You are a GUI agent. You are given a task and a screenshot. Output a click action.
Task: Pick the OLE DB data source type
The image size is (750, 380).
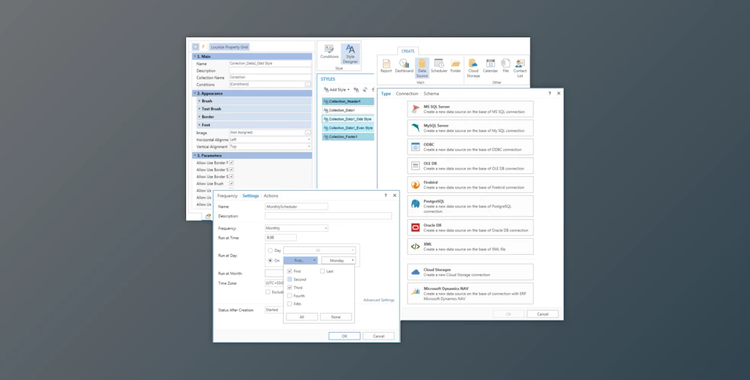(x=470, y=166)
